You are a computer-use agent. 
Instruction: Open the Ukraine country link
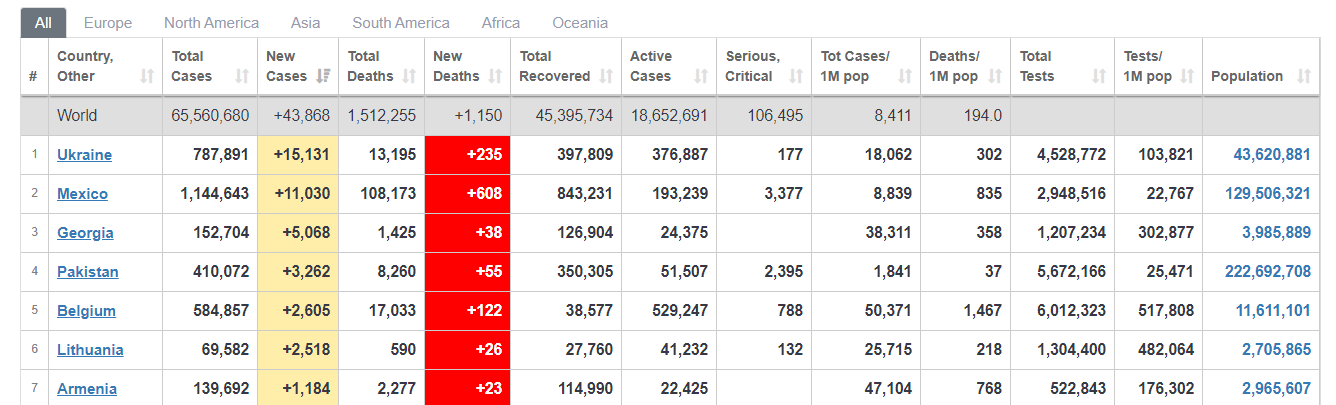tap(84, 155)
